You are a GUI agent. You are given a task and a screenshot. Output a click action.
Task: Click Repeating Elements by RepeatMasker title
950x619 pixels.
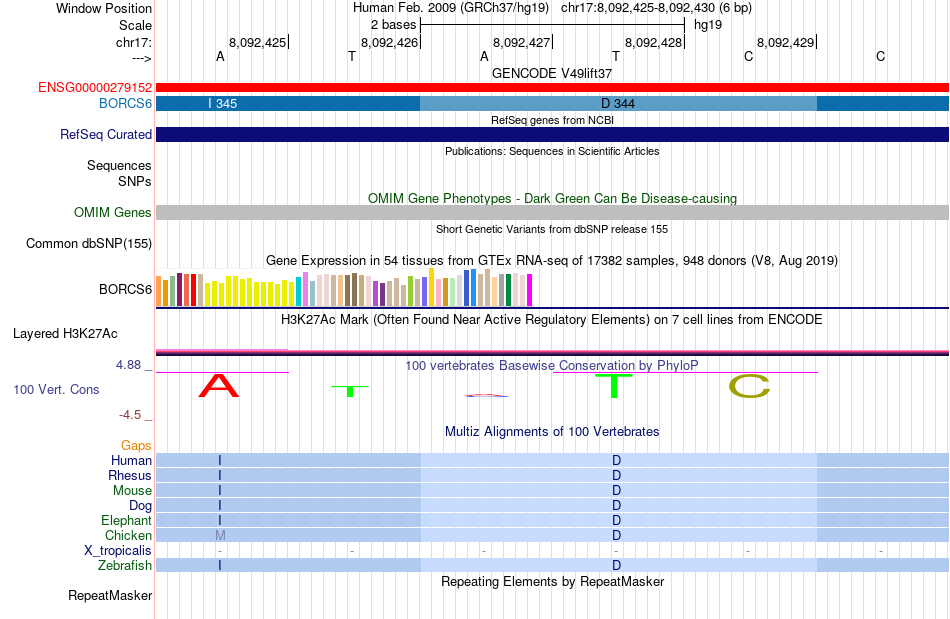click(552, 581)
